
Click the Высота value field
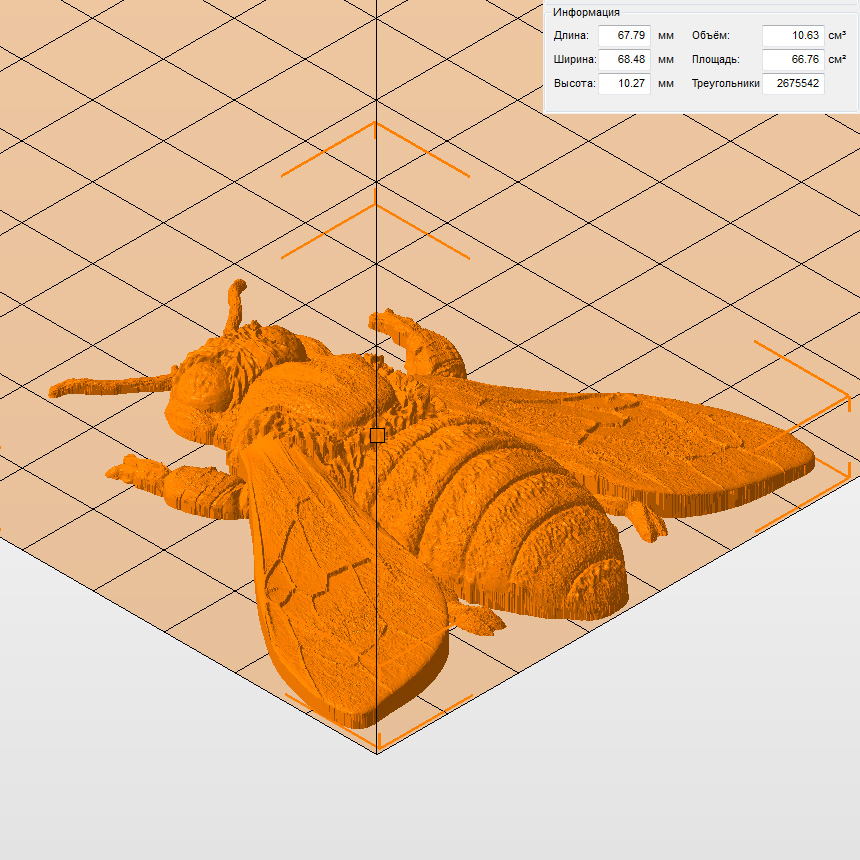[x=624, y=84]
